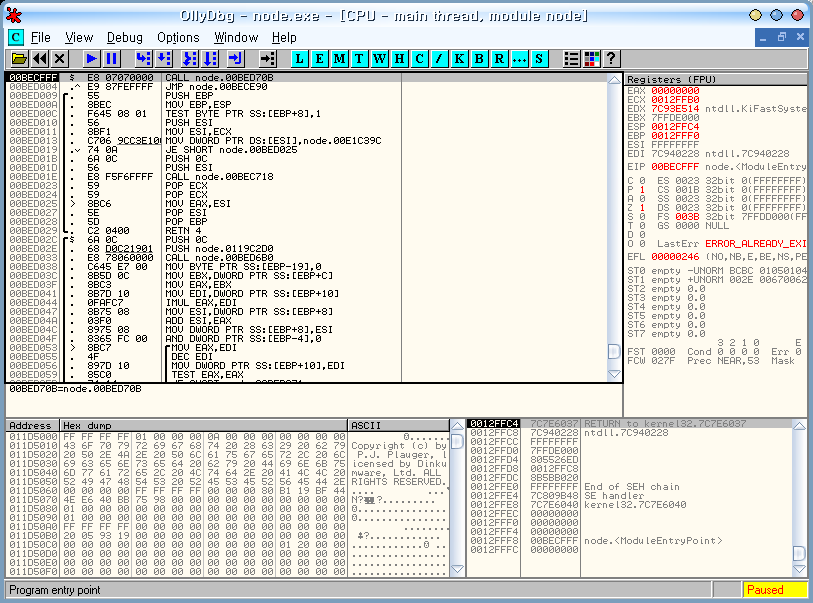Show CPU window with C button
Screen dimensions: 813x603
(419, 59)
